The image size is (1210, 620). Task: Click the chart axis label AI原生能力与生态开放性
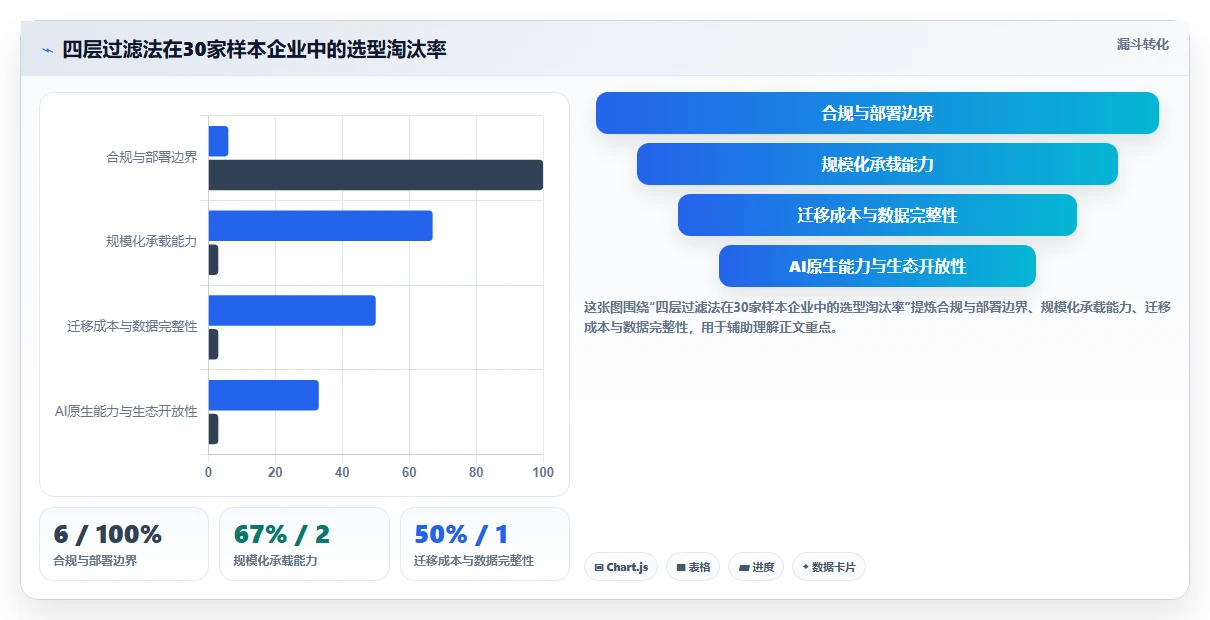click(126, 411)
